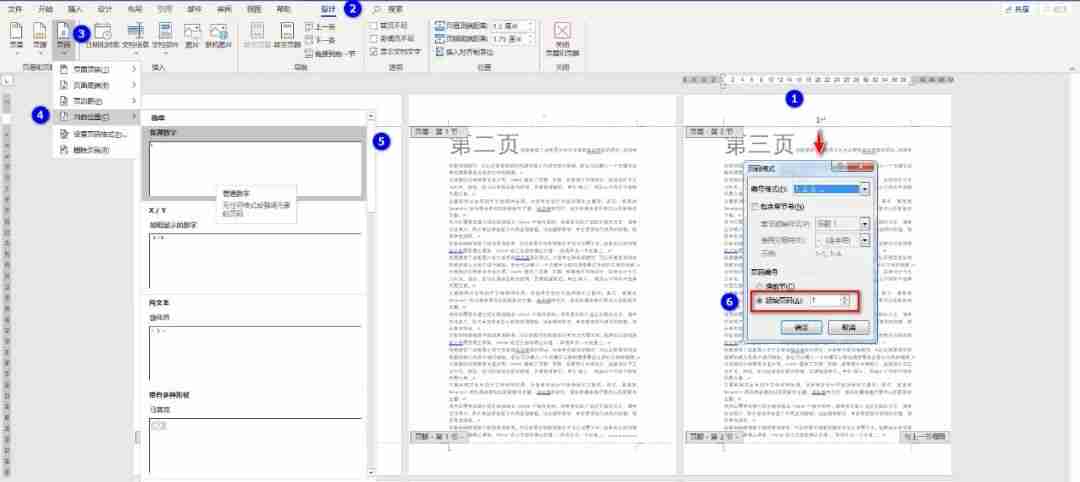This screenshot has height=482, width=1080.
Task: Jump to Previous (上一条) section header
Action: coord(321,28)
